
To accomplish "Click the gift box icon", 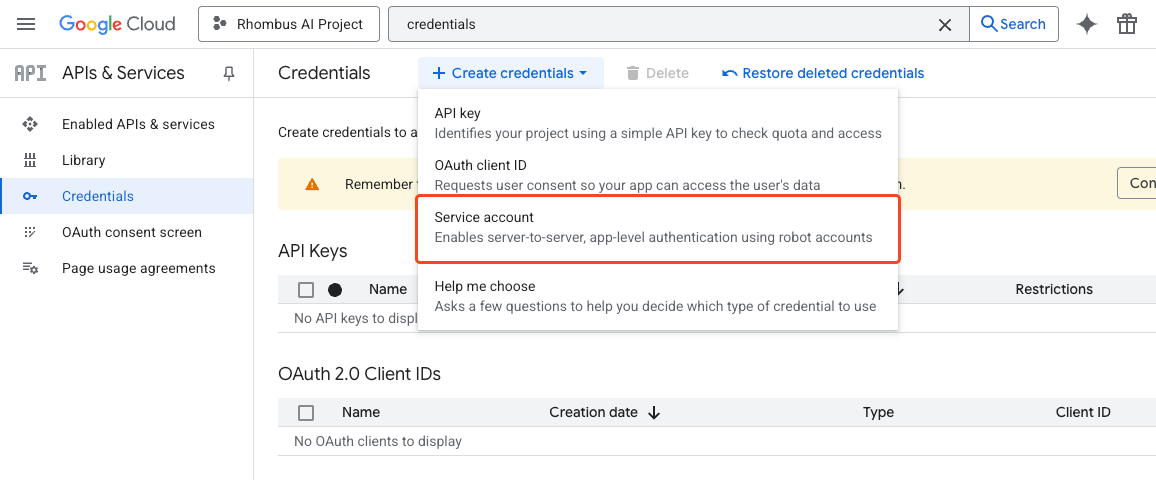I will (1127, 24).
